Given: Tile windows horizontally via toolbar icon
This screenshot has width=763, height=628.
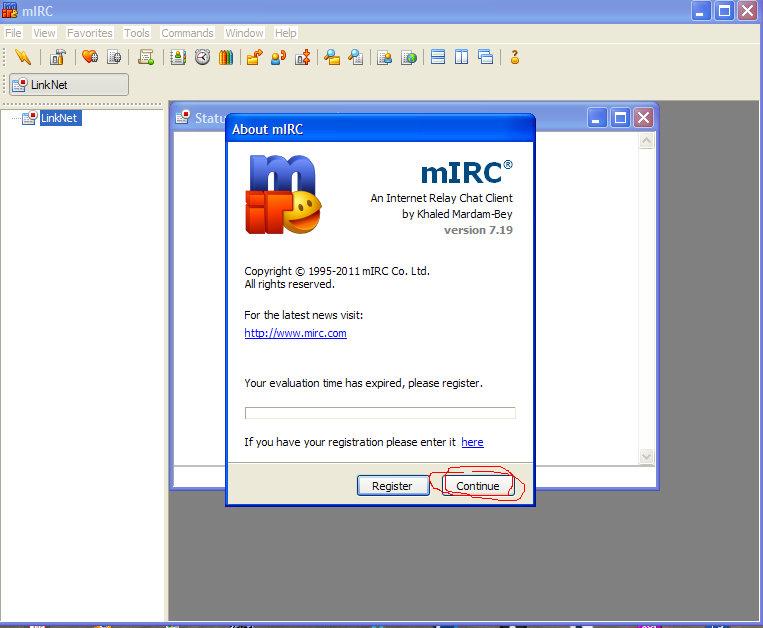Looking at the screenshot, I should tap(438, 57).
